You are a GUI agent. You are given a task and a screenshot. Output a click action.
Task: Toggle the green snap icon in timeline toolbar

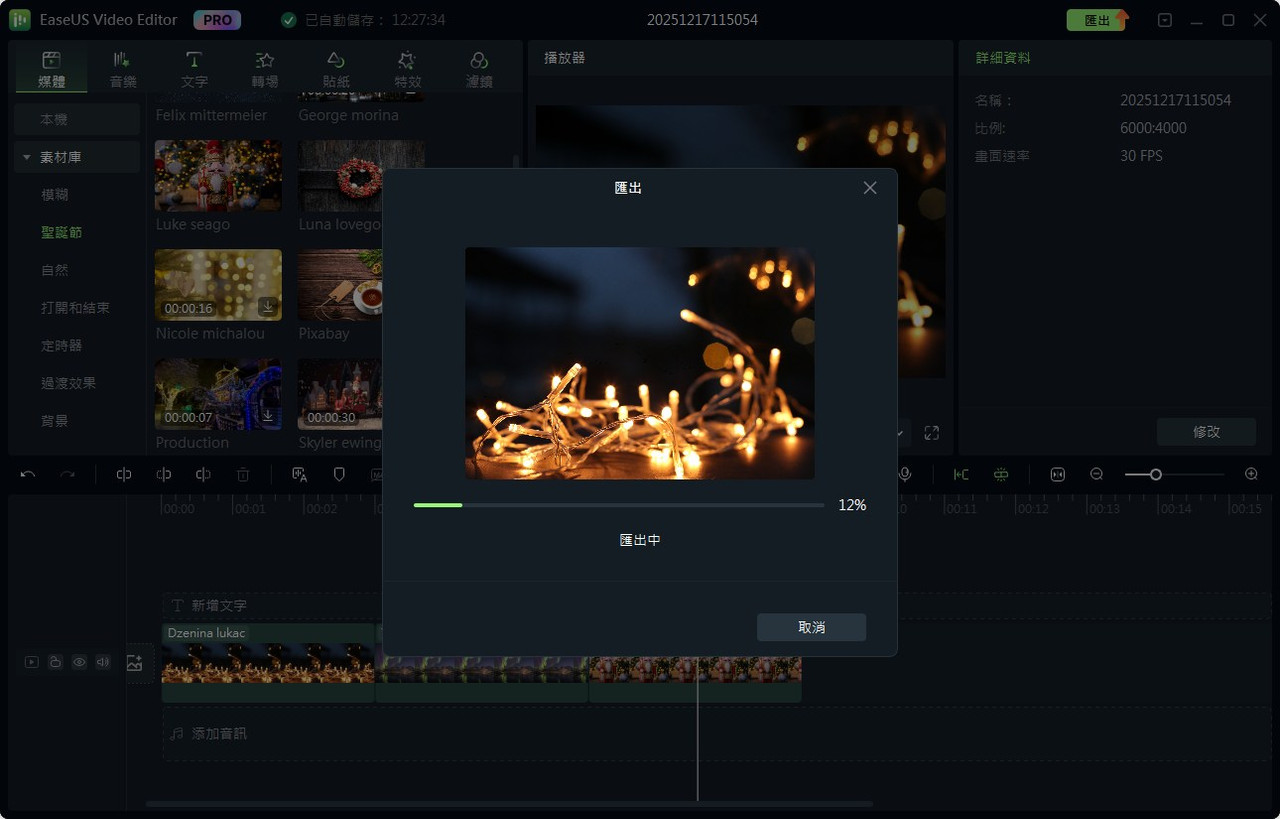tap(961, 475)
